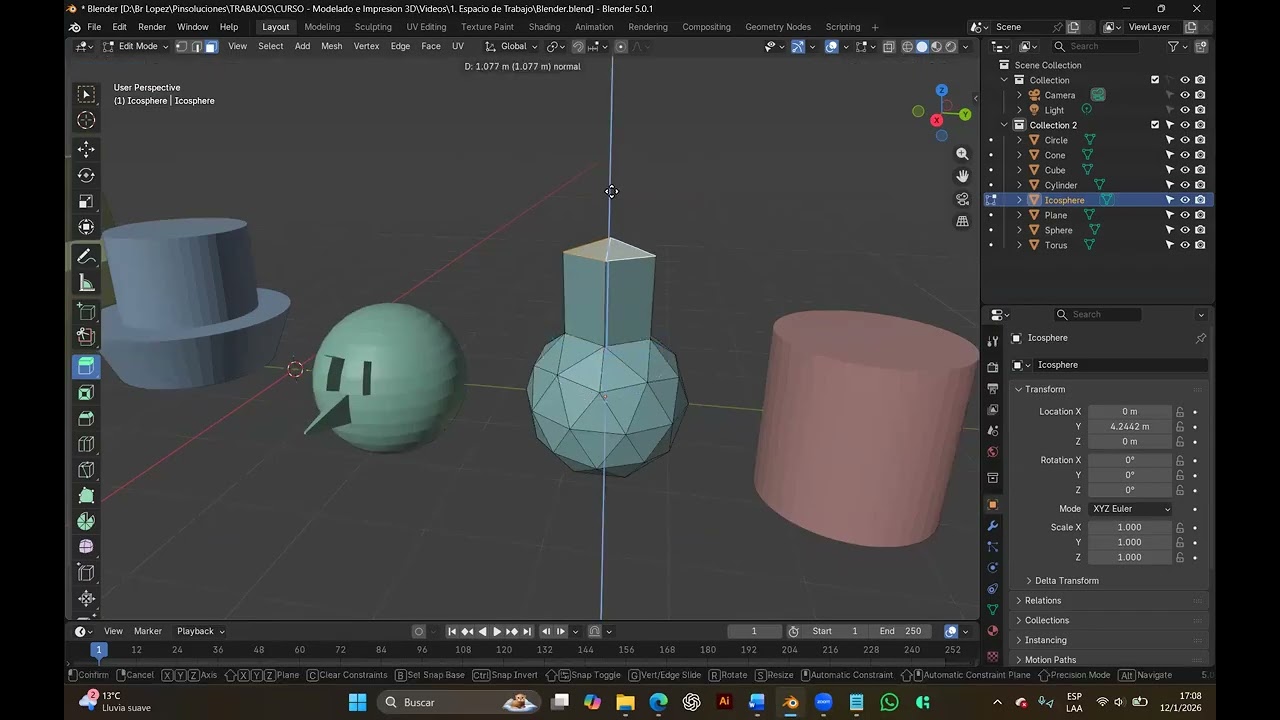Select the Annotate pencil tool
Screen dimensions: 1280x720
pos(86,257)
